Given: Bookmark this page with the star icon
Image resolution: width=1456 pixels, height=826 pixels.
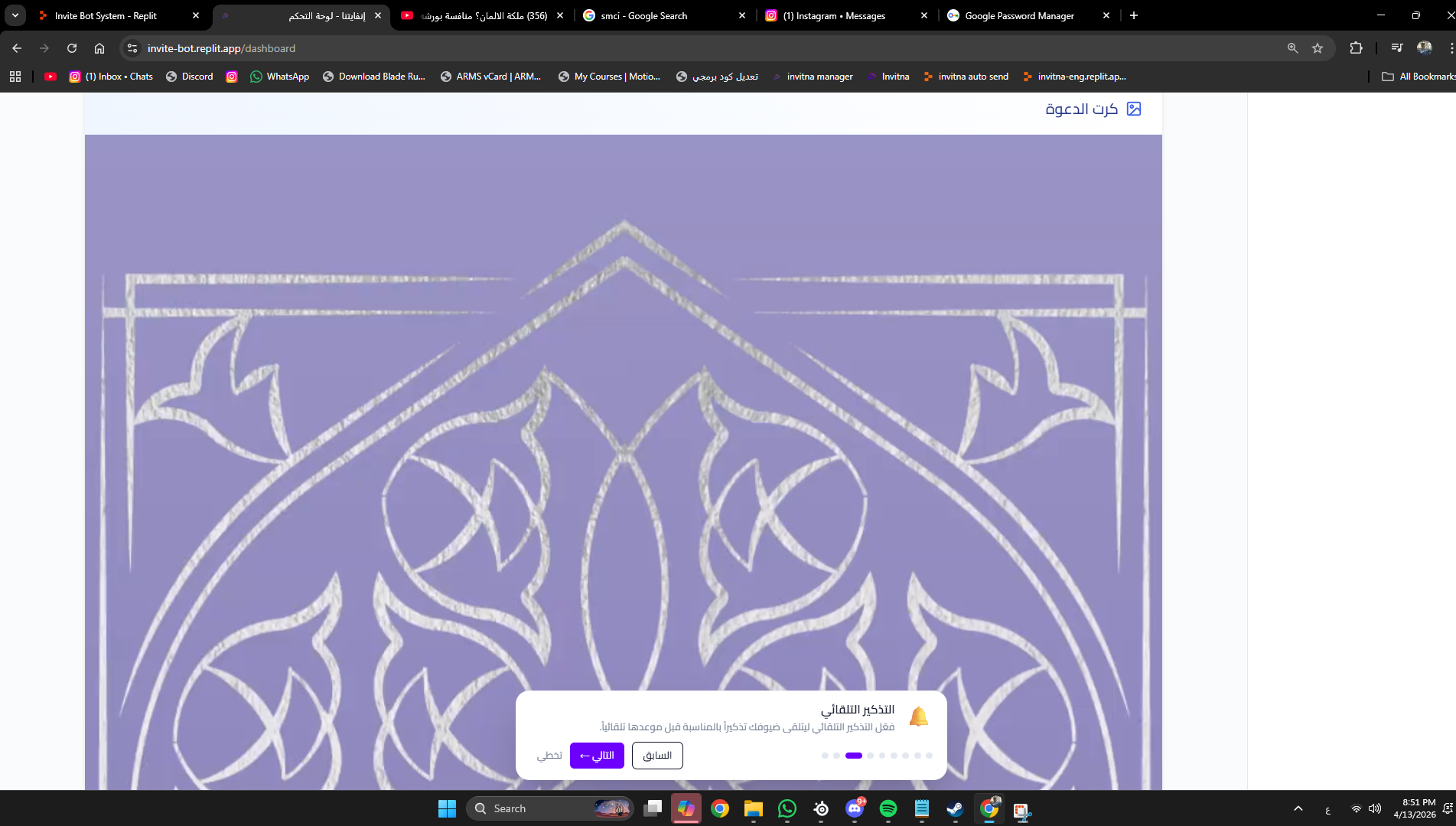Looking at the screenshot, I should [1318, 48].
